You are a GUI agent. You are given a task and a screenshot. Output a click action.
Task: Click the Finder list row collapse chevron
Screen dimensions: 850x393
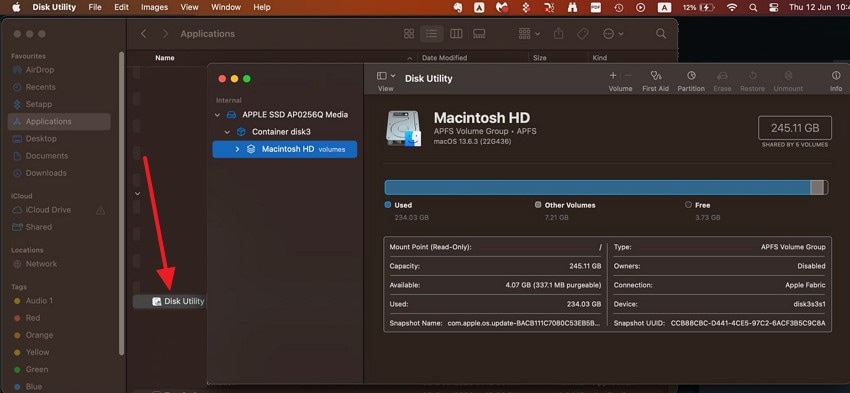click(137, 194)
